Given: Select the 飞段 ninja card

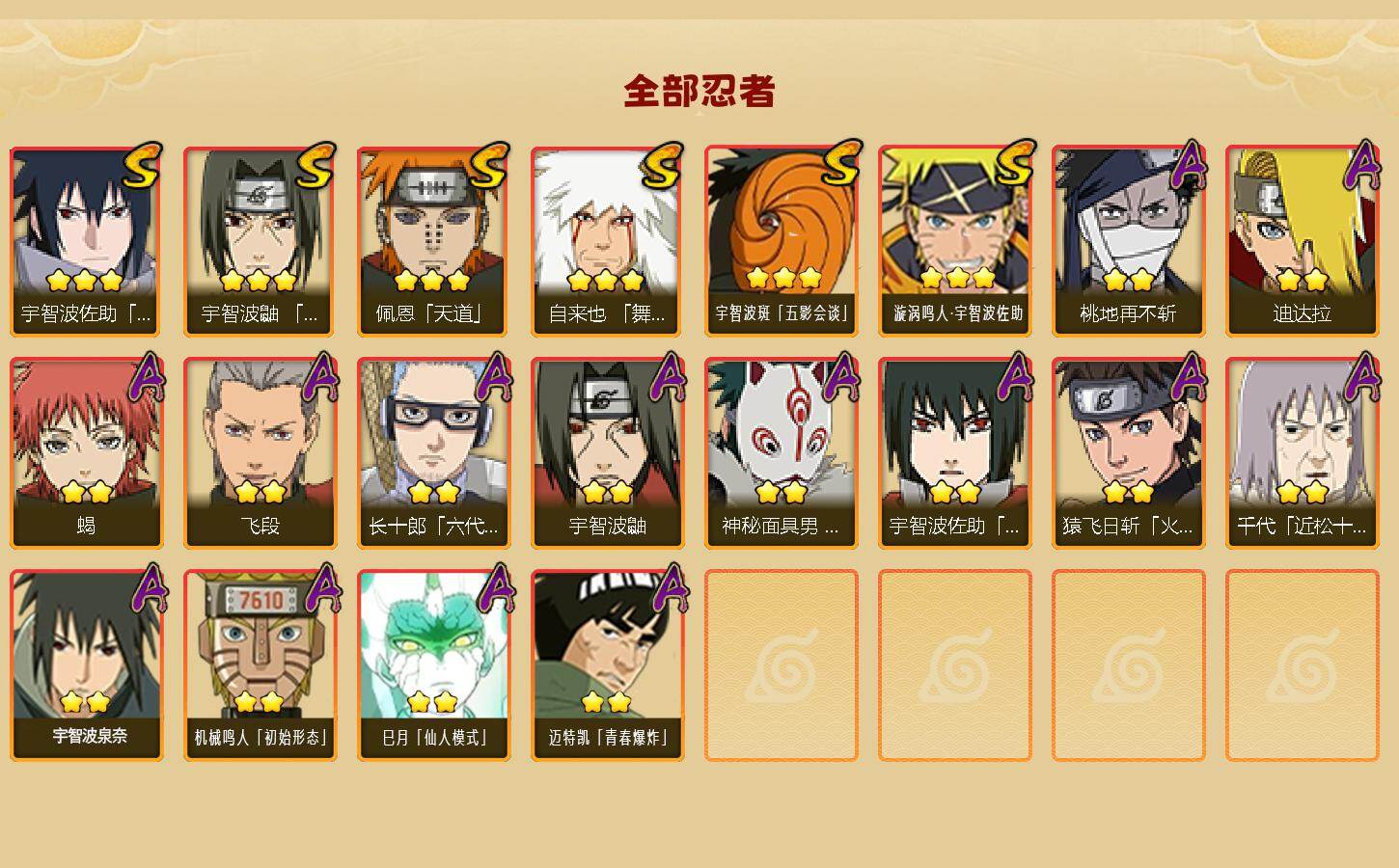Looking at the screenshot, I should (260, 453).
